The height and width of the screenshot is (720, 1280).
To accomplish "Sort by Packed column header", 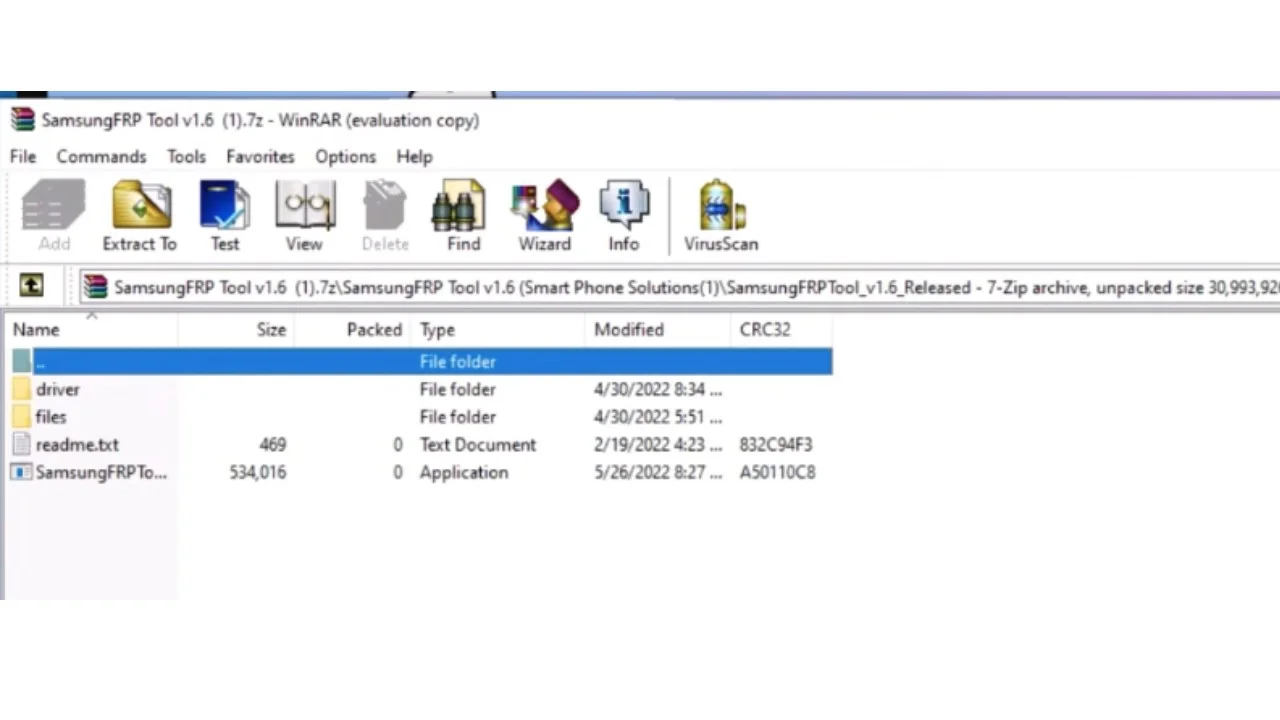I will pos(352,330).
